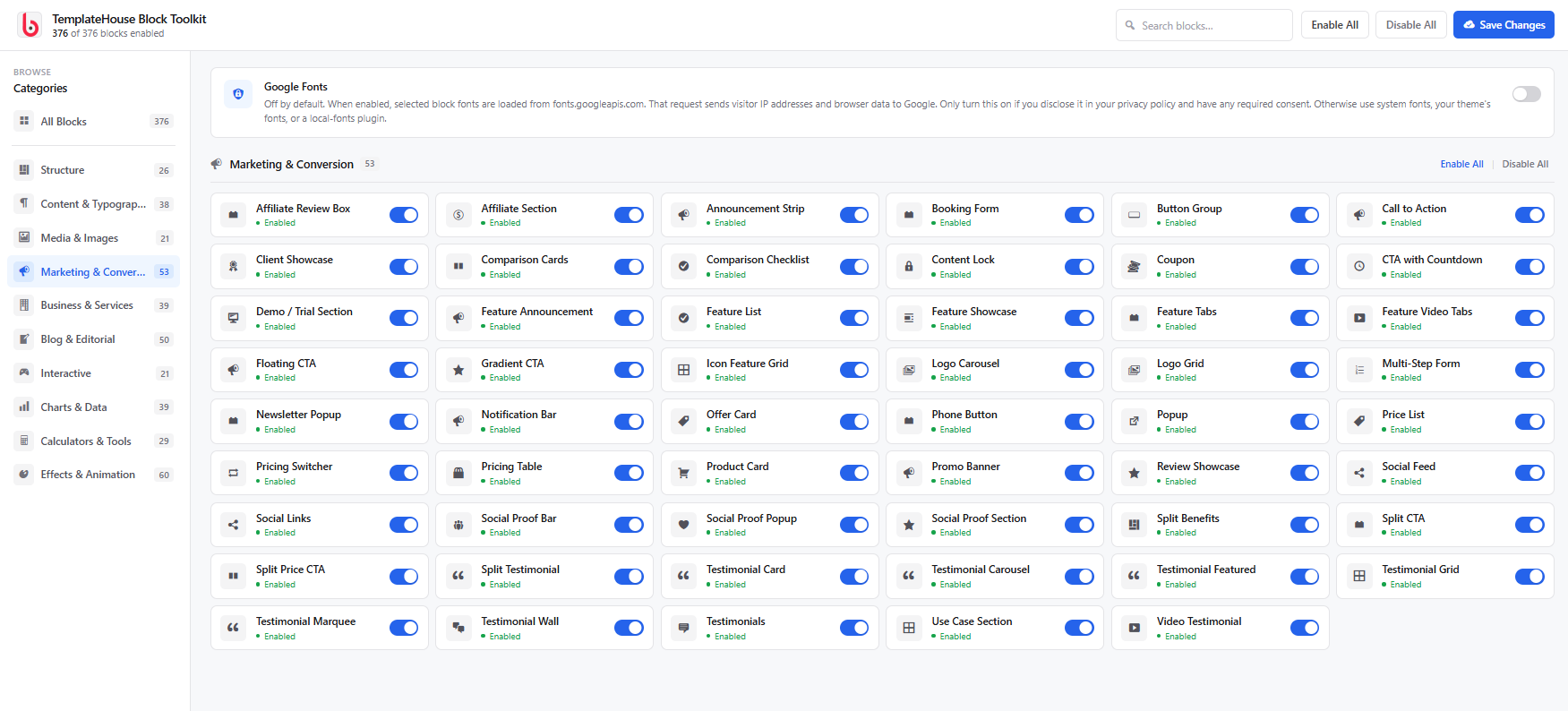Image resolution: width=1568 pixels, height=711 pixels.
Task: Click the Phone Button block title text
Action: point(964,415)
